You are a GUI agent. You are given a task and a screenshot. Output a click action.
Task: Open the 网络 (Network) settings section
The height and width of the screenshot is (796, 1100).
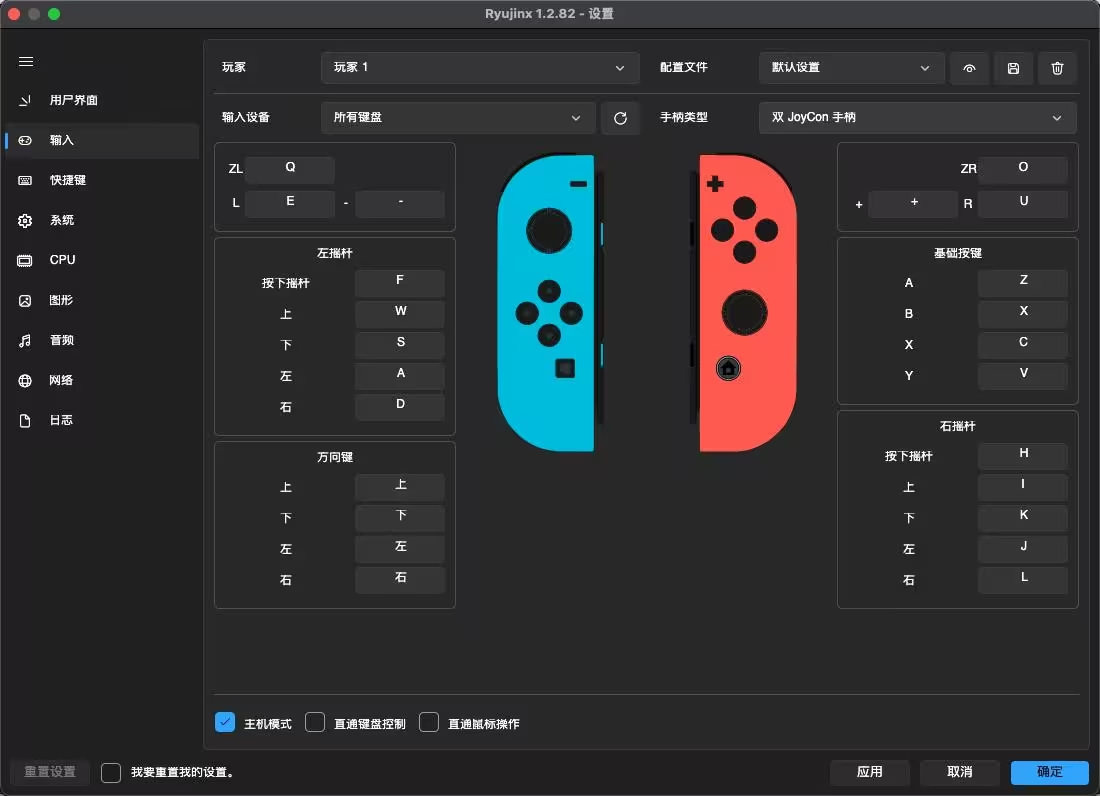click(x=60, y=380)
